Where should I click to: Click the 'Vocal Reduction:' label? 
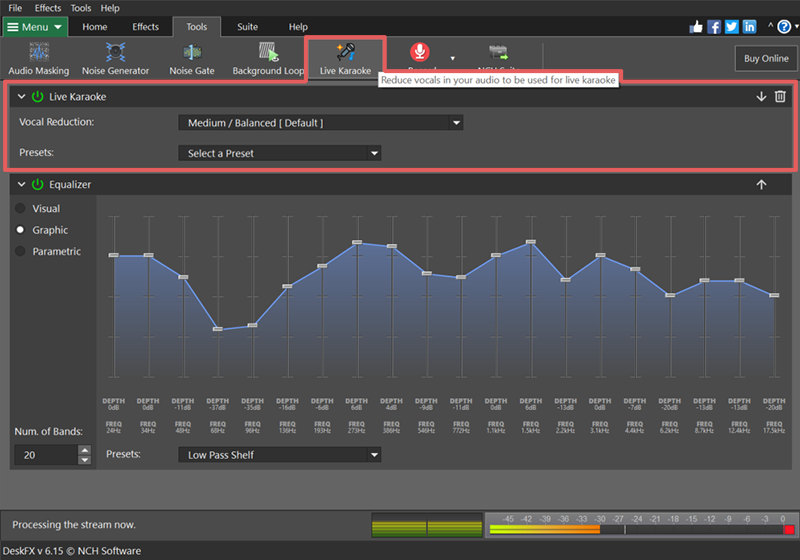pyautogui.click(x=57, y=122)
